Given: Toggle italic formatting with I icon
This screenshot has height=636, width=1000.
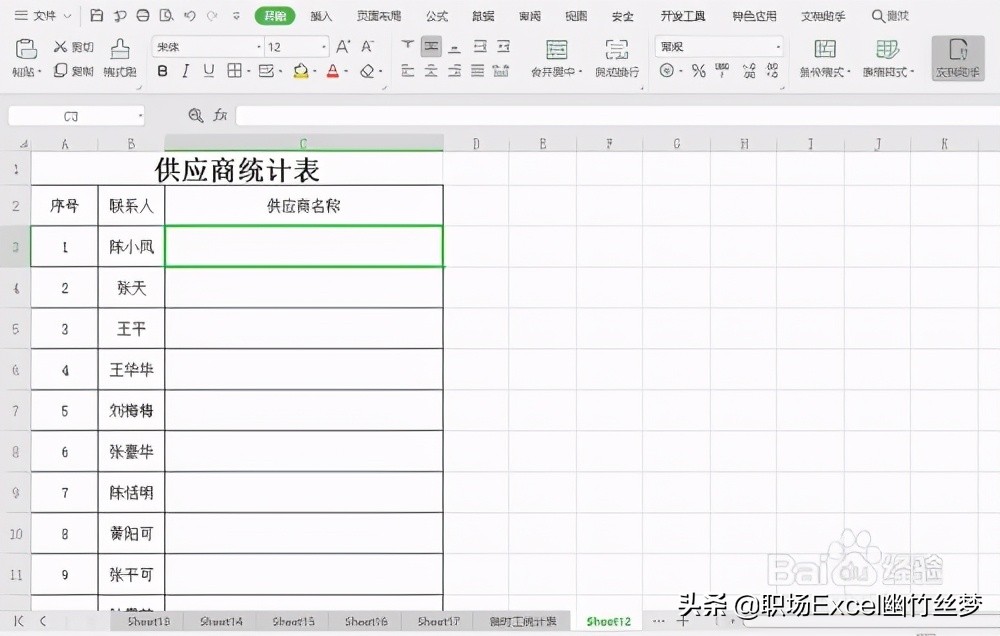Looking at the screenshot, I should (184, 71).
